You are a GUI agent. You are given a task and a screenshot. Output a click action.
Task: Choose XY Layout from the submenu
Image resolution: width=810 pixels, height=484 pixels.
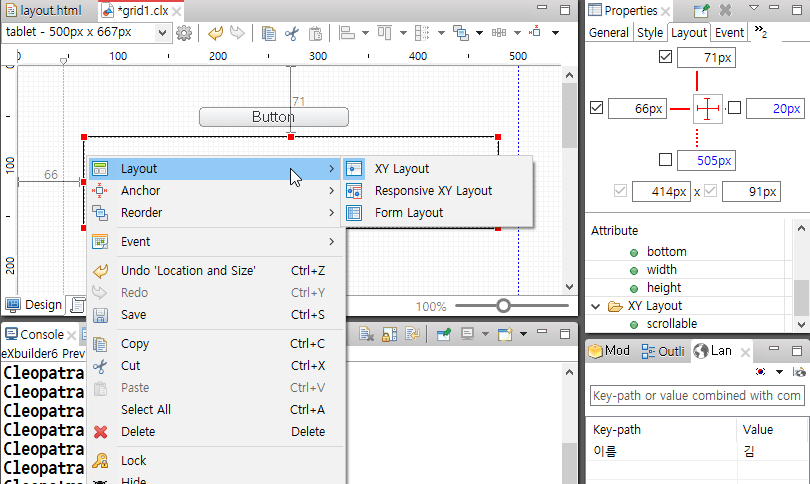tap(437, 169)
